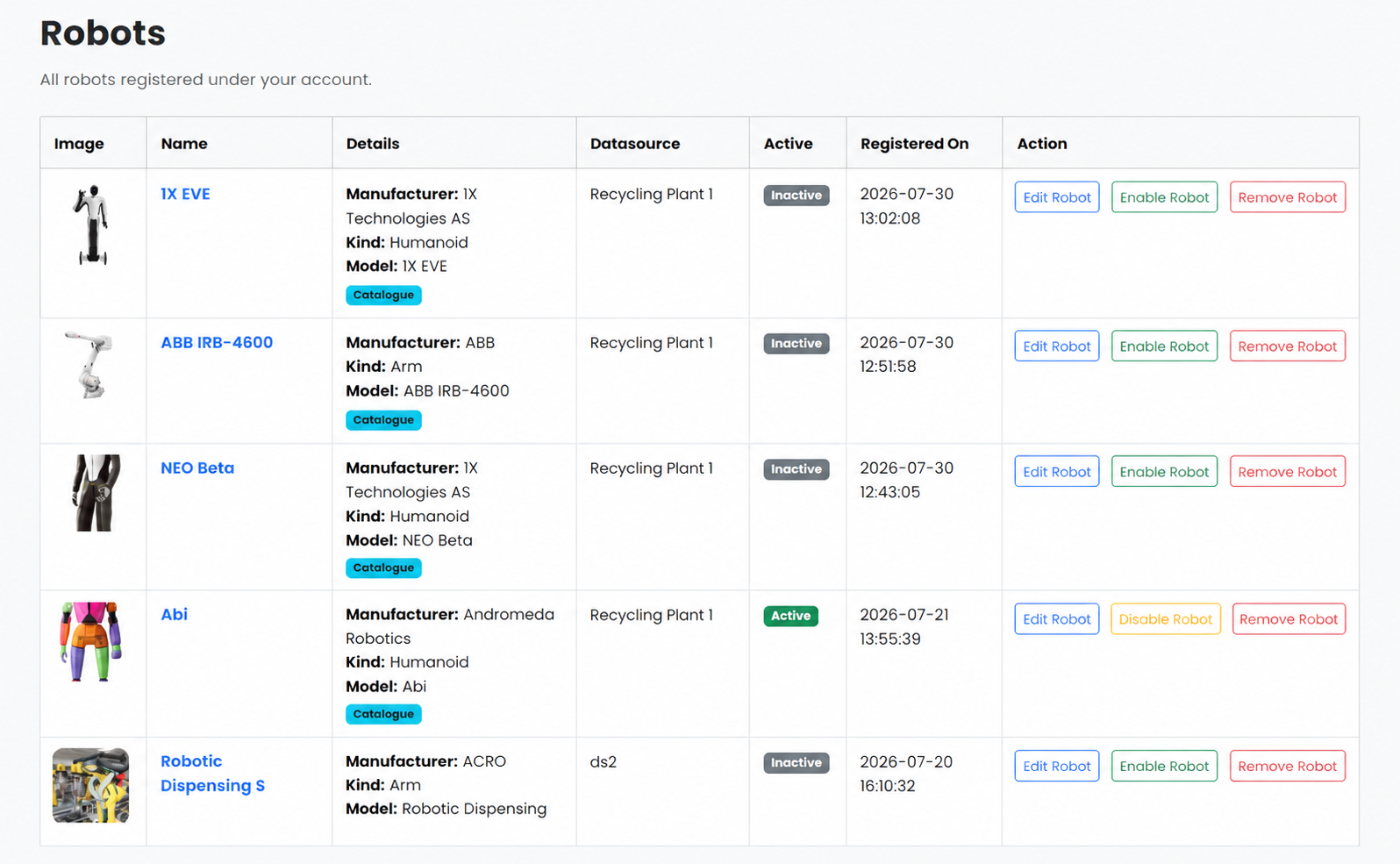
Task: Open the Robotic Dispensing S robot link
Action: [212, 773]
